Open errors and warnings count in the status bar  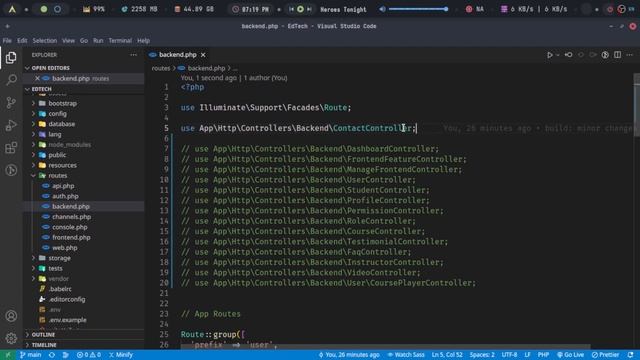point(89,355)
